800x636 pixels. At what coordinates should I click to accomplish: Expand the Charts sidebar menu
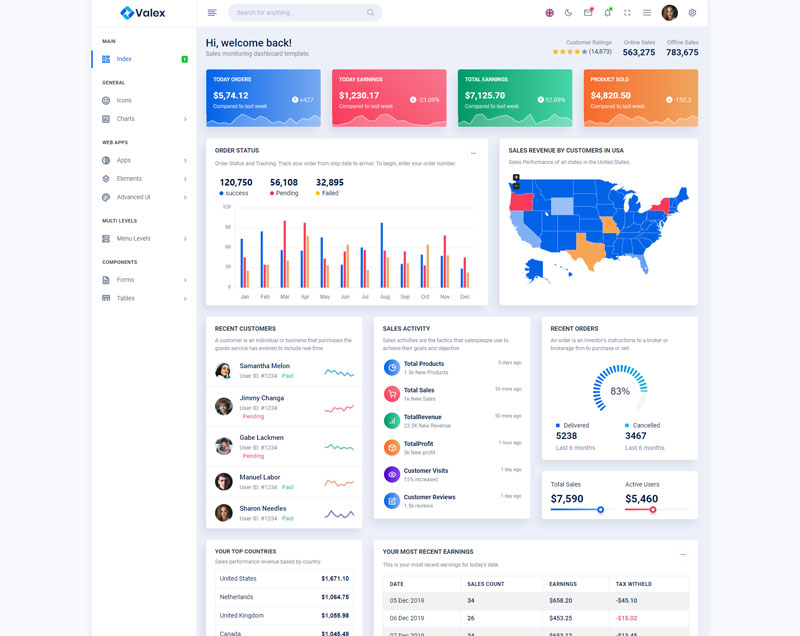144,119
